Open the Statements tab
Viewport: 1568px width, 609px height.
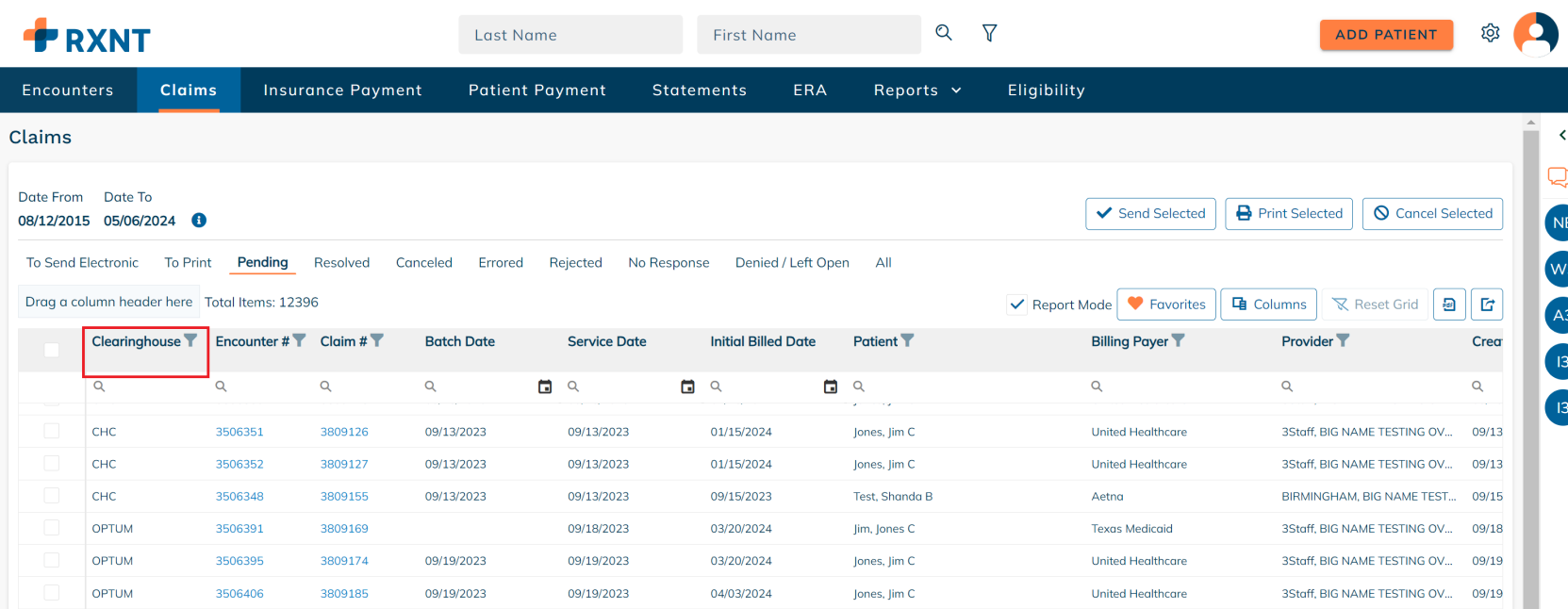700,91
